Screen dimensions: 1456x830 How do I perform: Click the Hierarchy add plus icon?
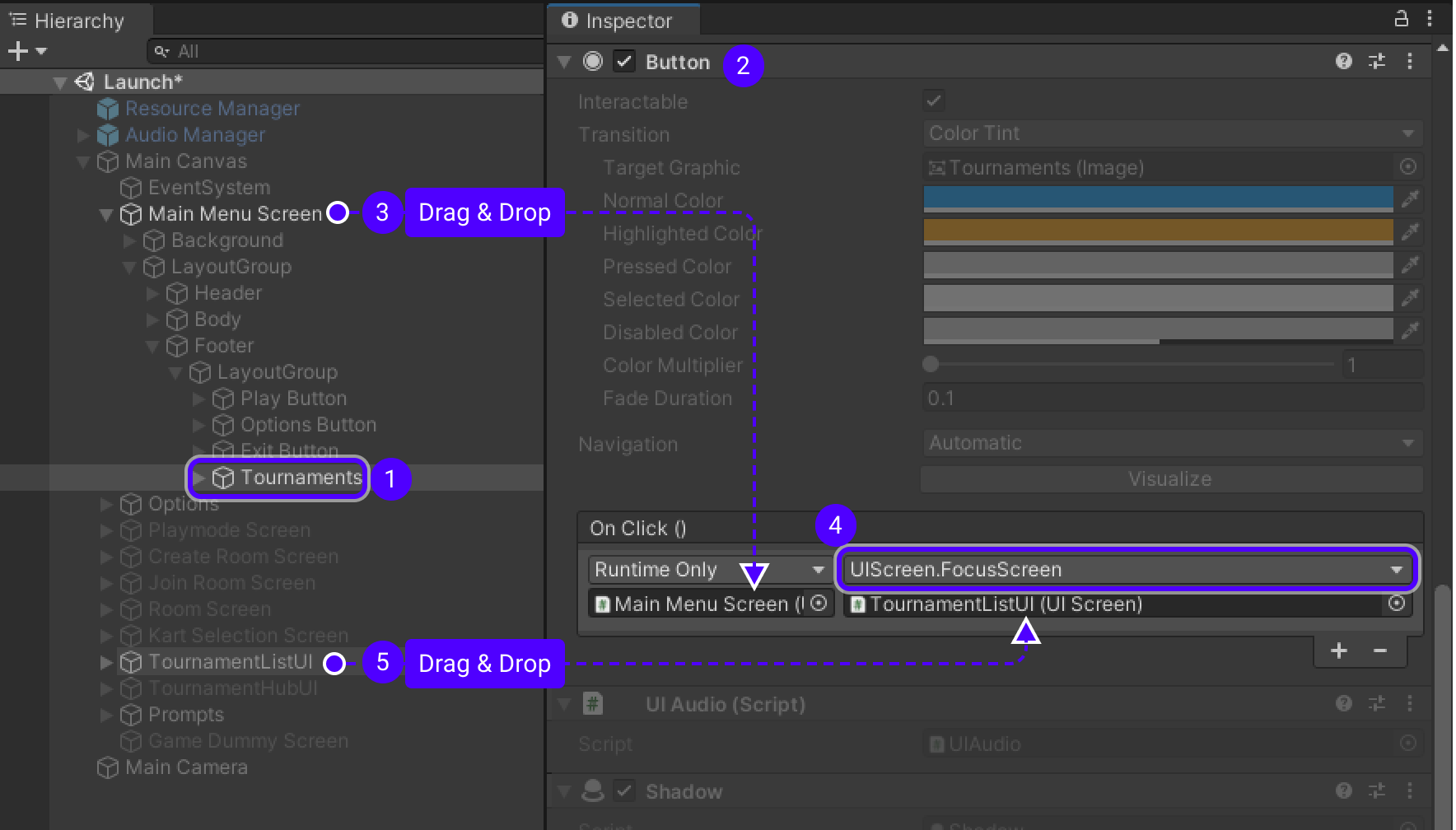[x=18, y=51]
